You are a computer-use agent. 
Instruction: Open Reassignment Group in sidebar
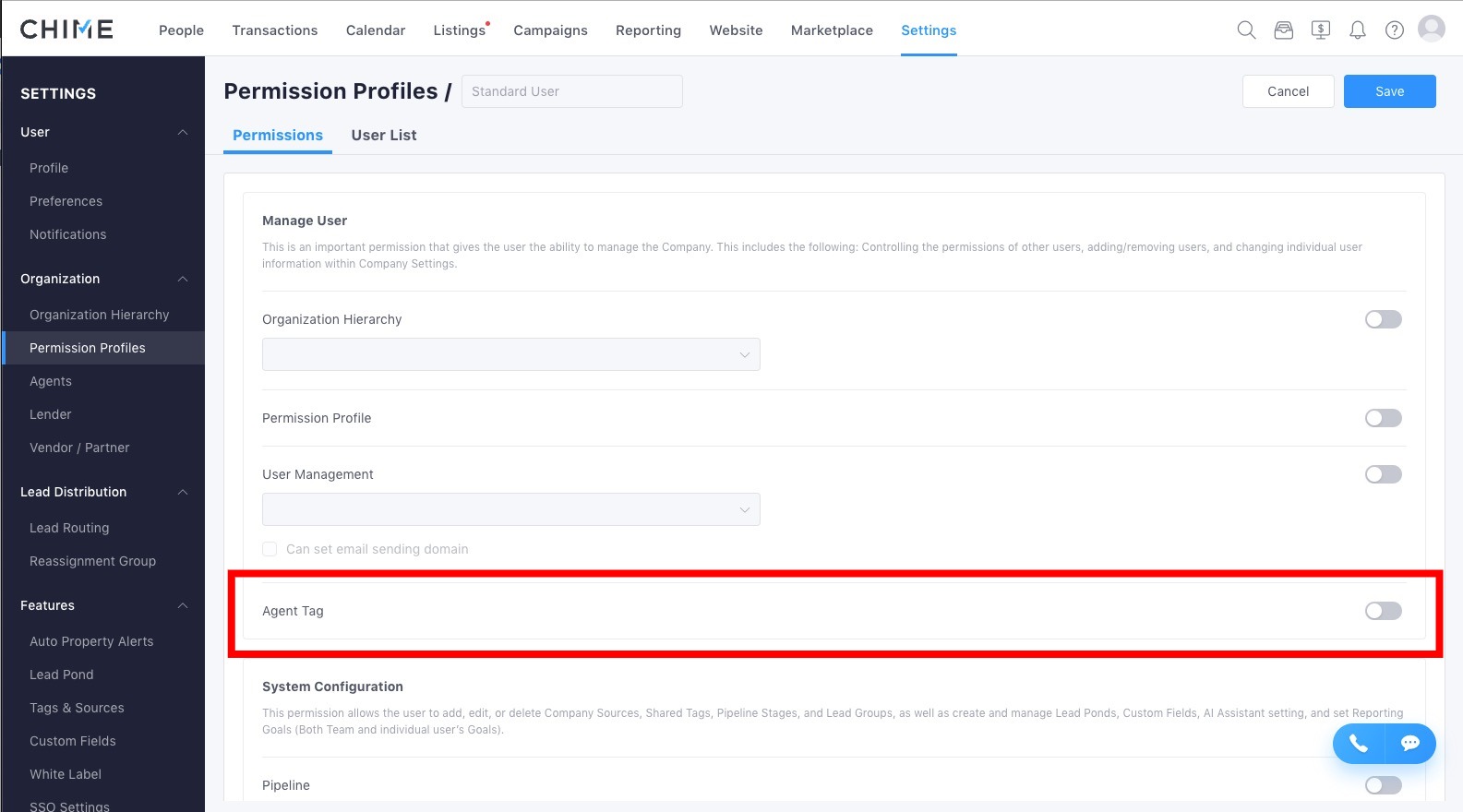[x=92, y=561]
